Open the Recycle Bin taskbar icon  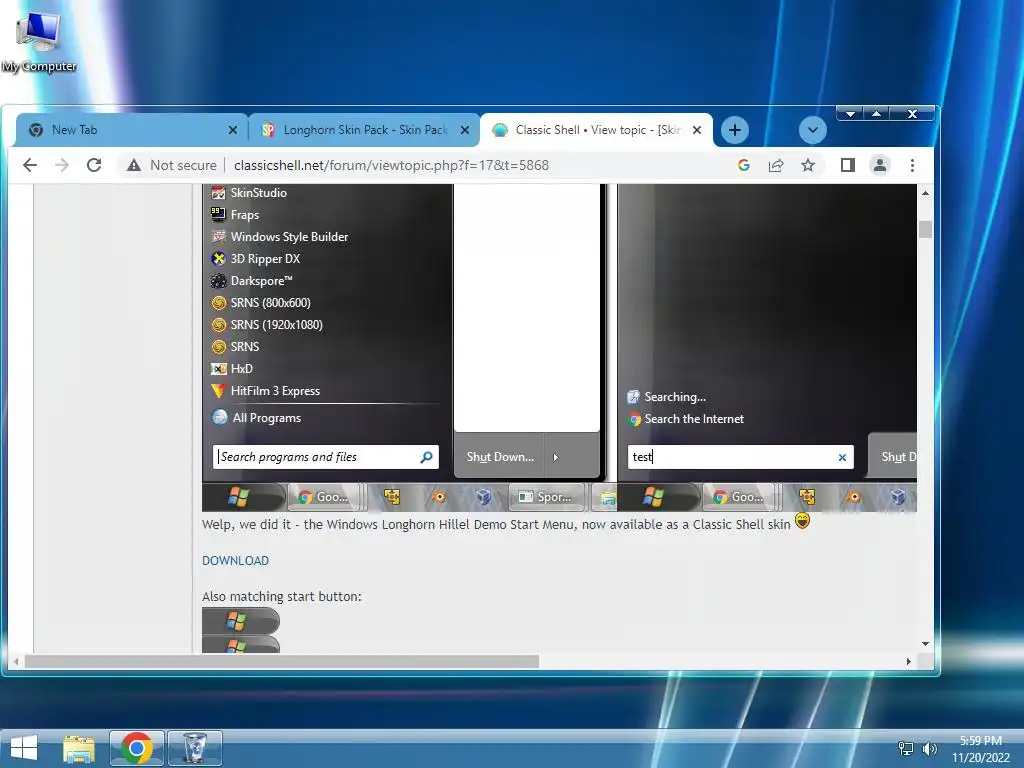(x=195, y=748)
